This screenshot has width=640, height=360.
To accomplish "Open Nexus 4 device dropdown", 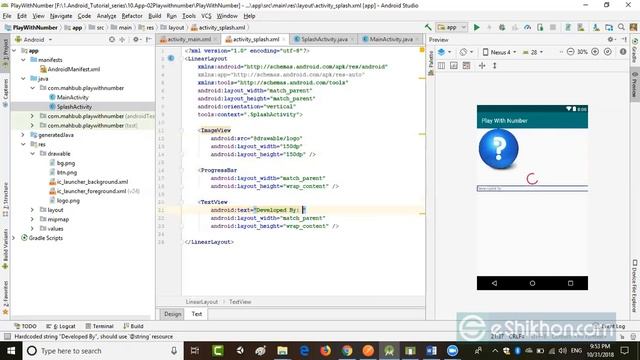I will click(499, 52).
